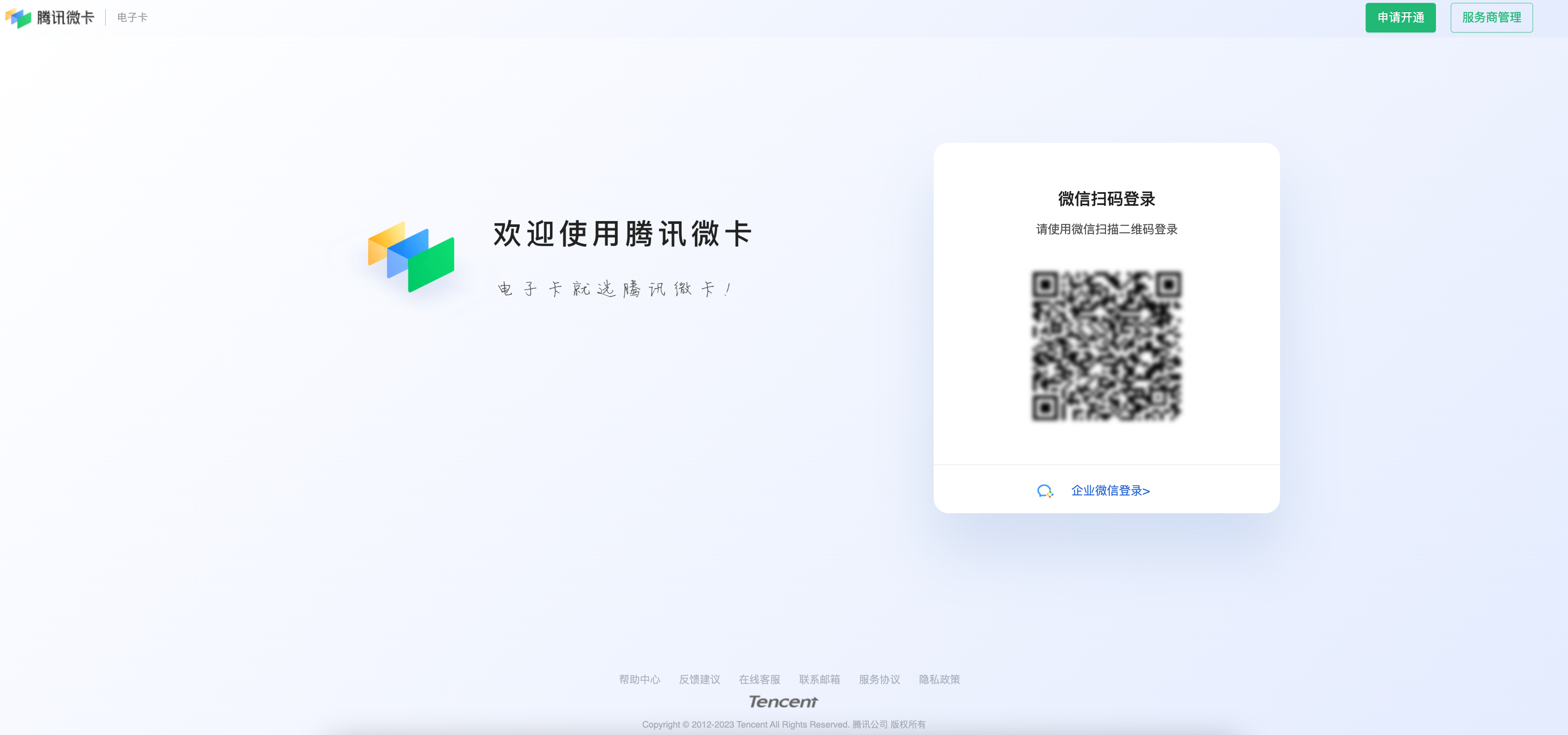Open 服务商管理 button
Viewport: 1568px width, 735px height.
(1491, 18)
